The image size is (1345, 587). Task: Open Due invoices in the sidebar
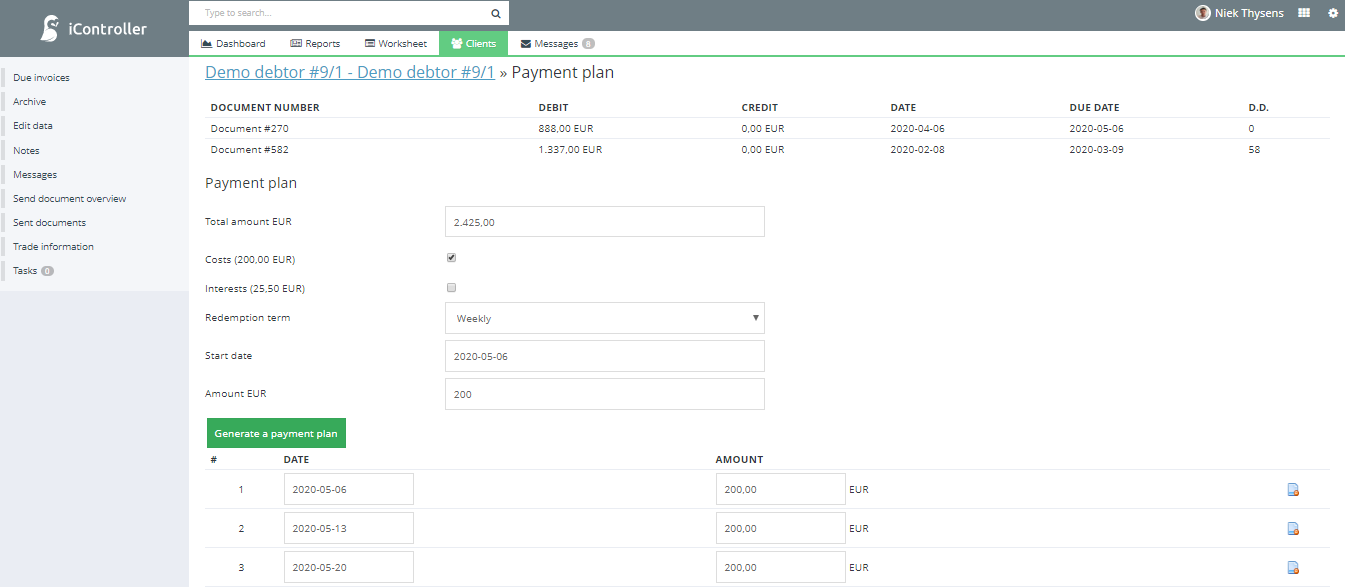point(41,78)
